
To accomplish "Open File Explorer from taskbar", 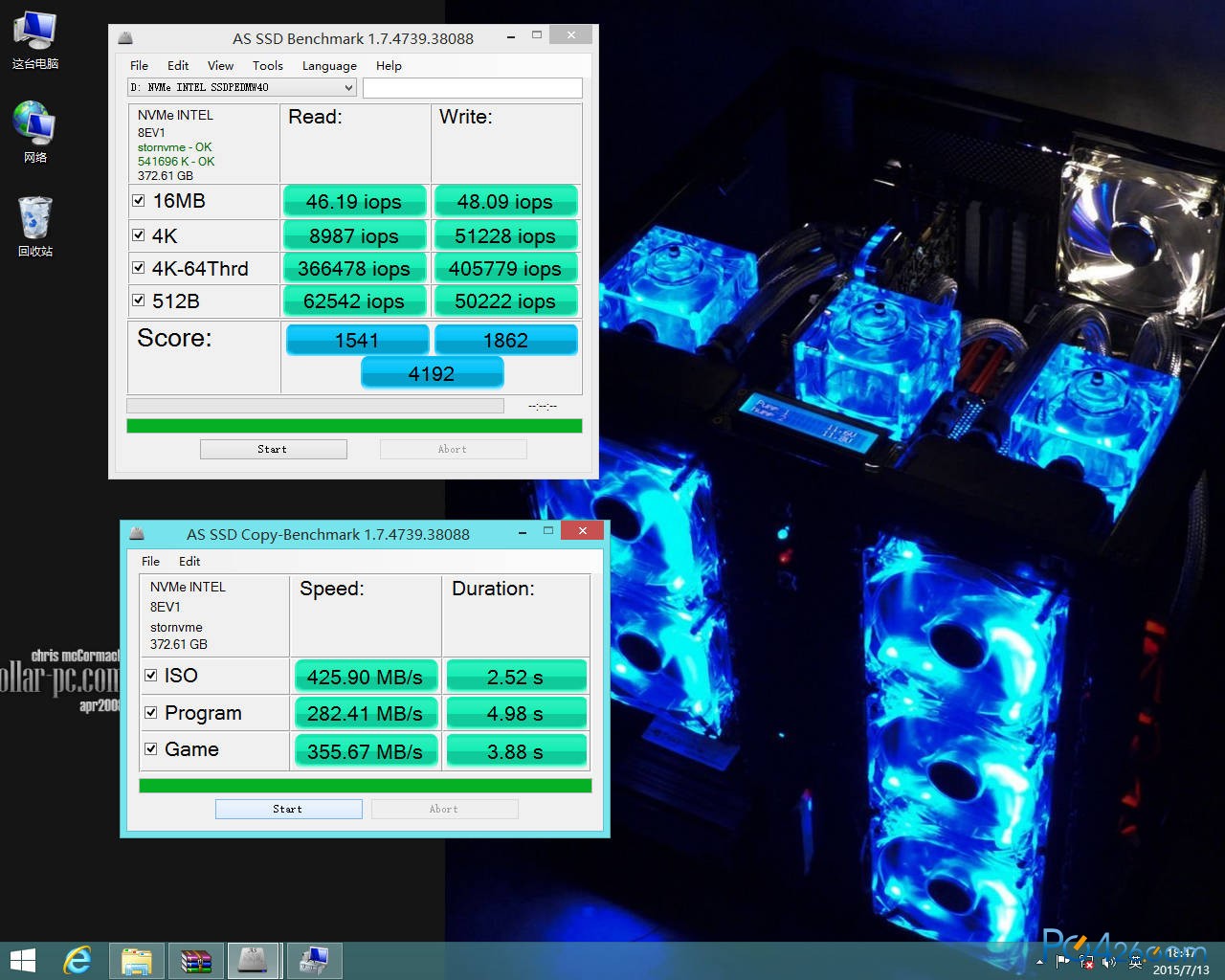I will [x=136, y=960].
